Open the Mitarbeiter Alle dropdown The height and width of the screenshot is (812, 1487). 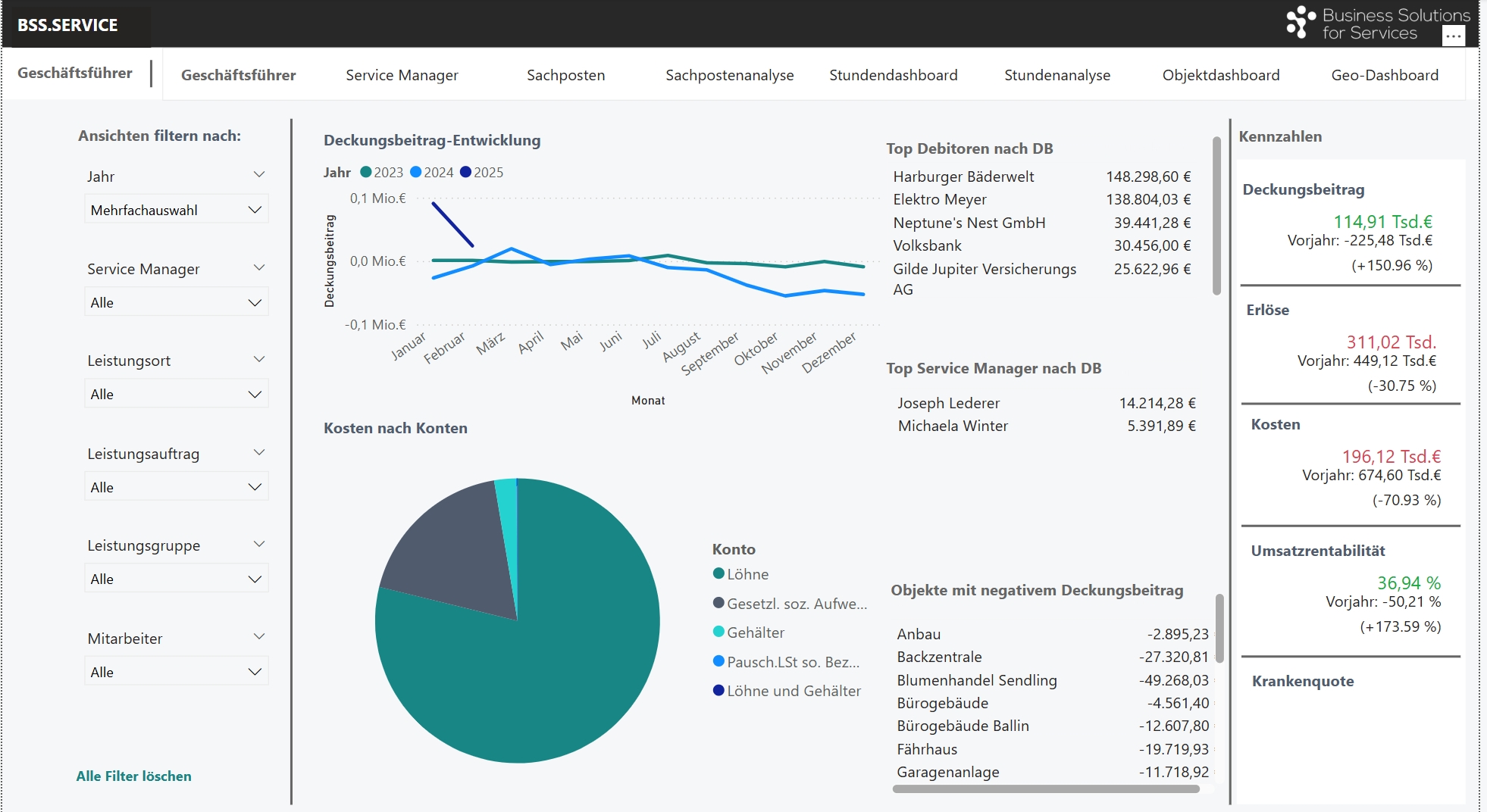[176, 672]
